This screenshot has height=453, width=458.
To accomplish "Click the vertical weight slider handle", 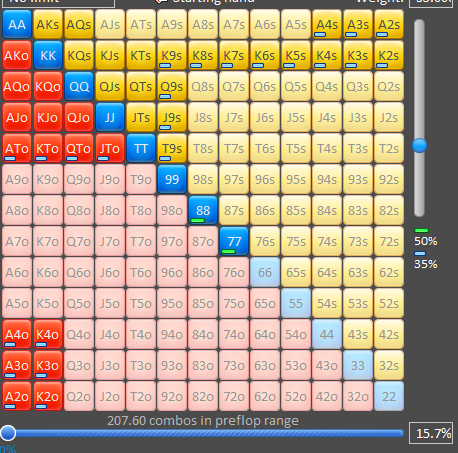I will coord(419,146).
